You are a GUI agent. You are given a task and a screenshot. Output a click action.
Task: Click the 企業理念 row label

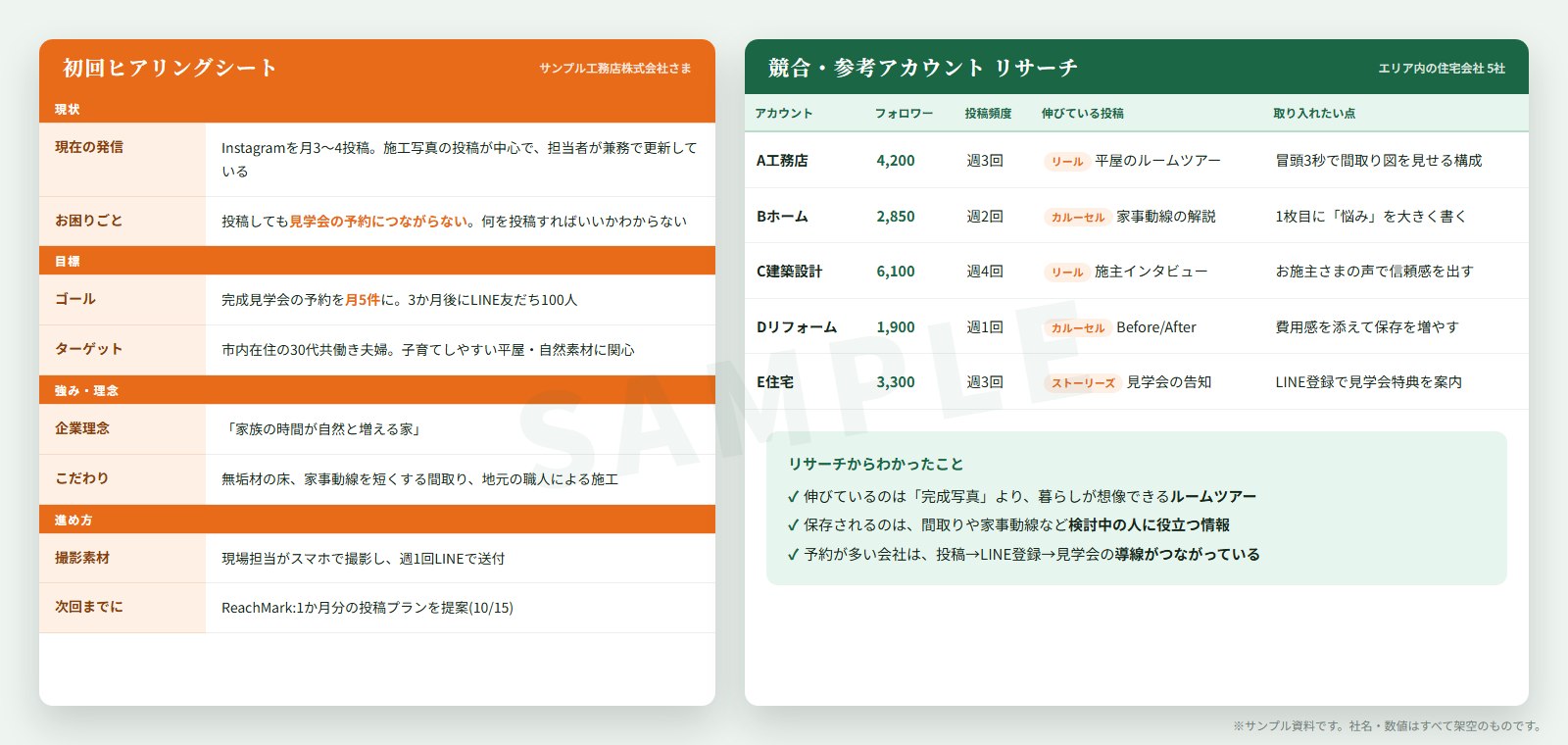(82, 428)
